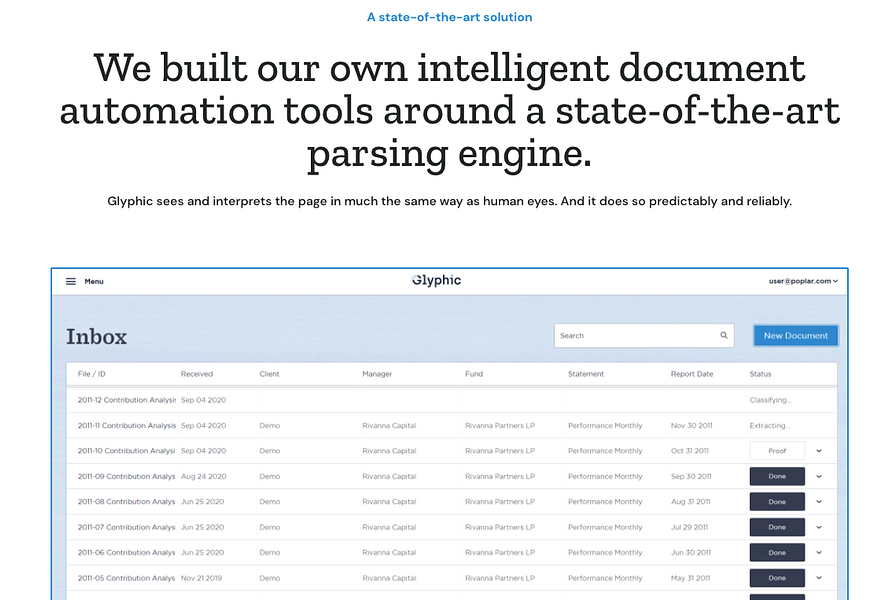Sort by Status column header

[760, 374]
